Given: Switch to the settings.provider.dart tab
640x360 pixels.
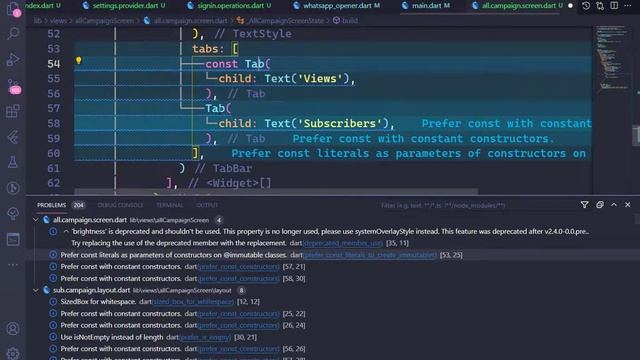Looking at the screenshot, I should [x=123, y=6].
